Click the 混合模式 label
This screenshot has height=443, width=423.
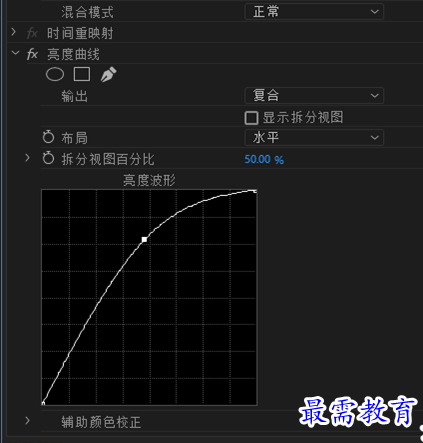[87, 13]
